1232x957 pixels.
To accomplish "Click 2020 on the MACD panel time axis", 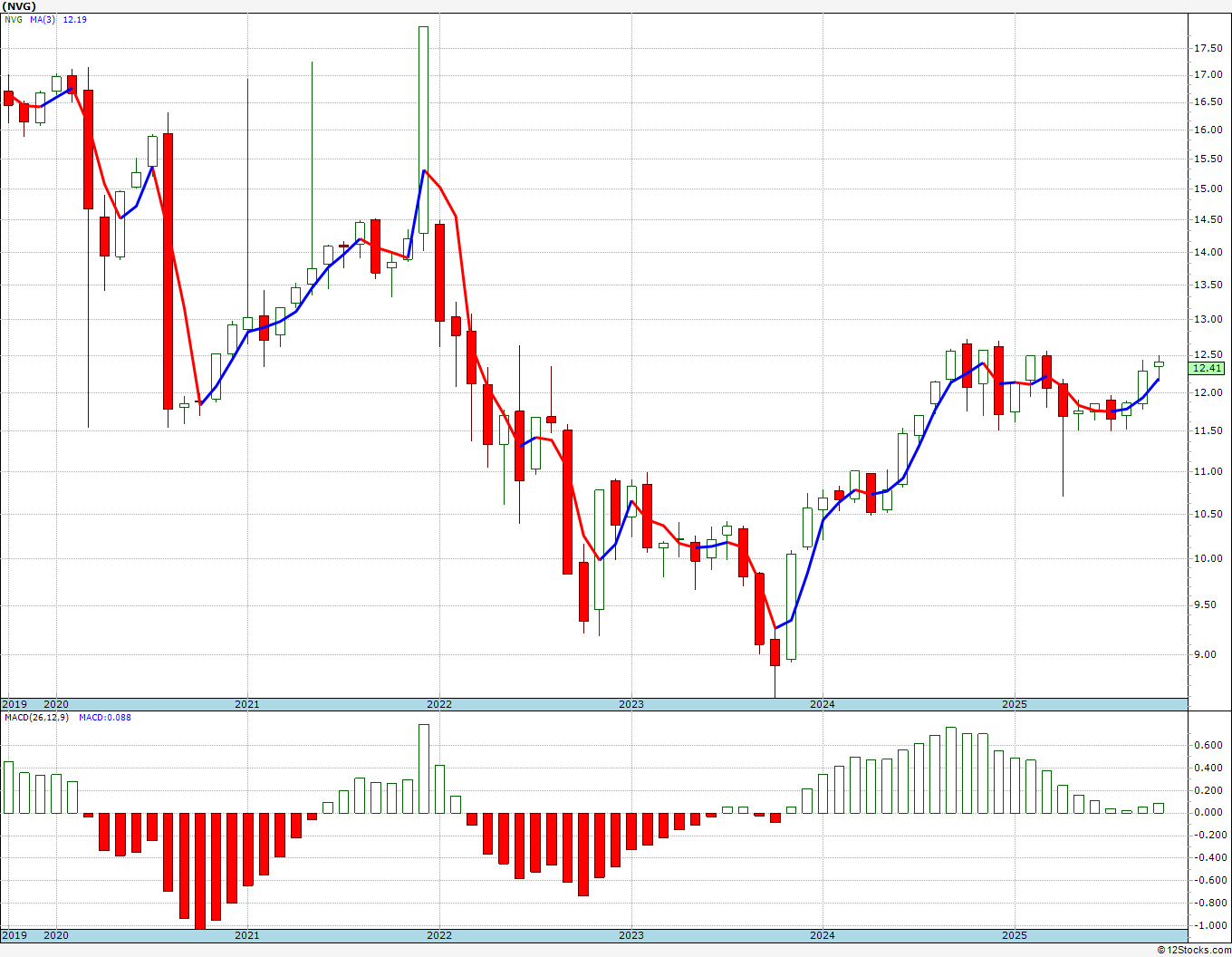I will (56, 935).
